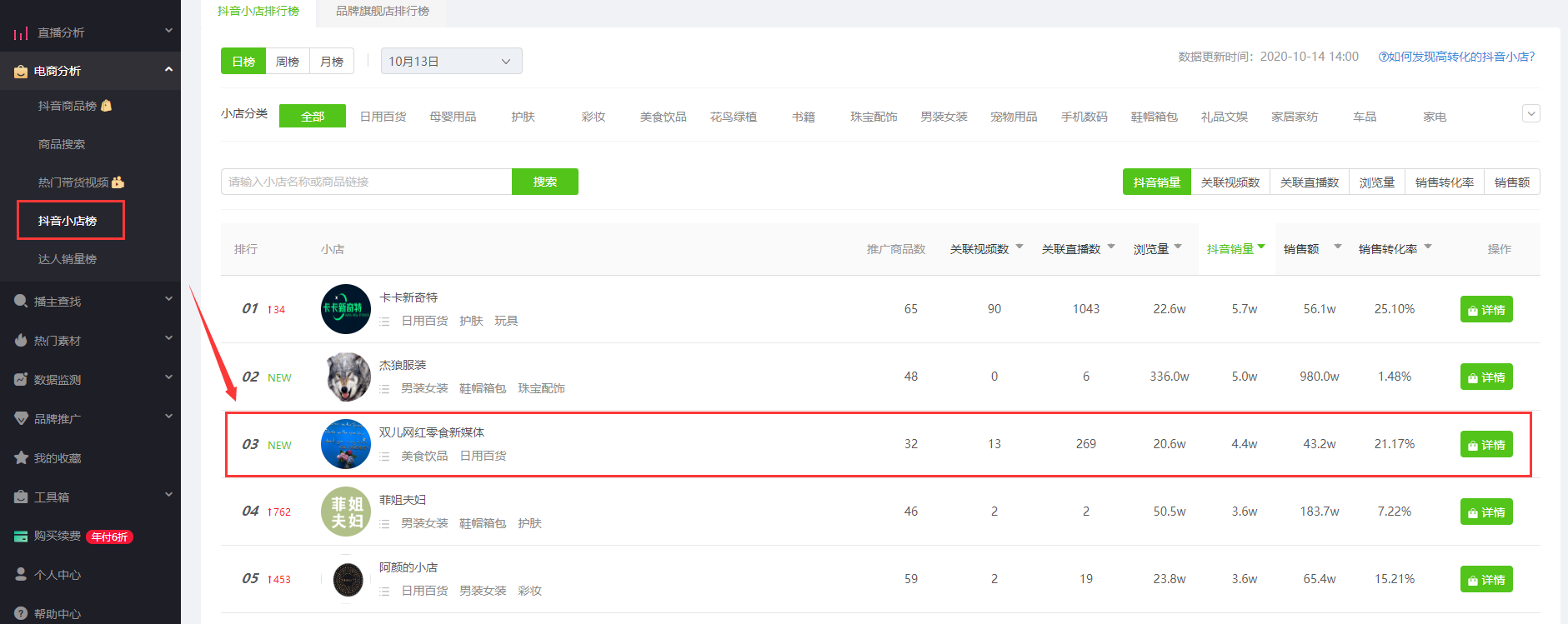Open 达人销量榜 in sidebar
The width and height of the screenshot is (1568, 624).
coord(68,259)
